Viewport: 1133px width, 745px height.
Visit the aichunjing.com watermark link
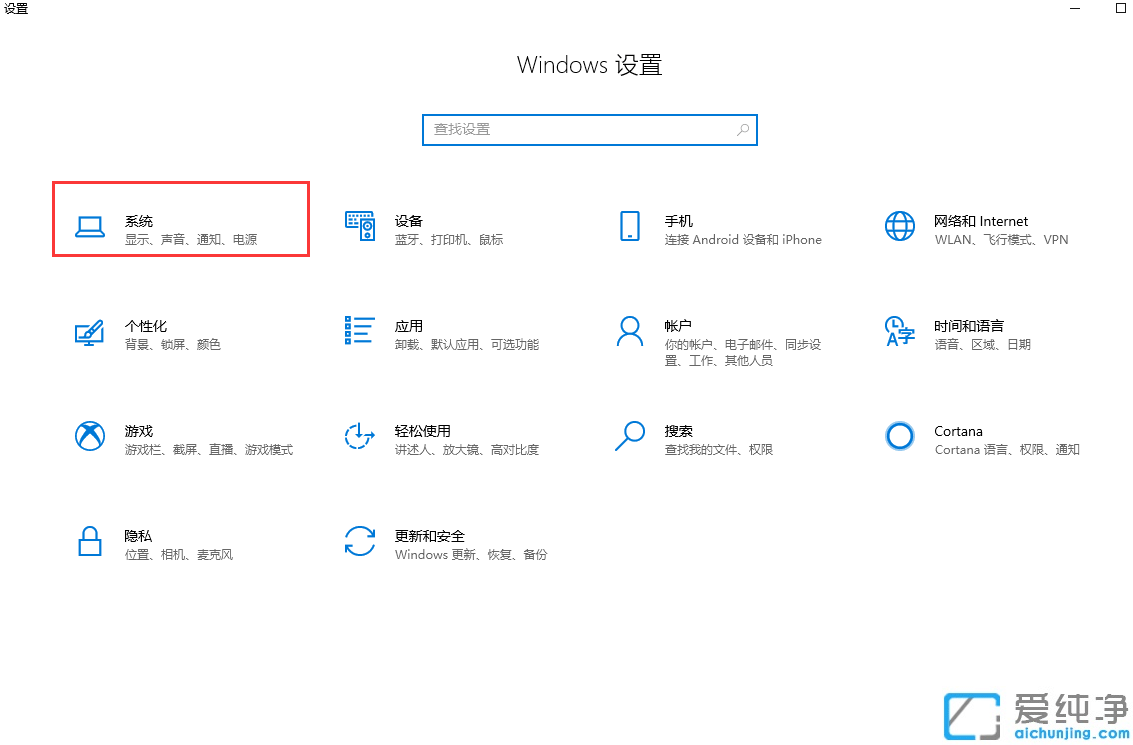click(1072, 731)
